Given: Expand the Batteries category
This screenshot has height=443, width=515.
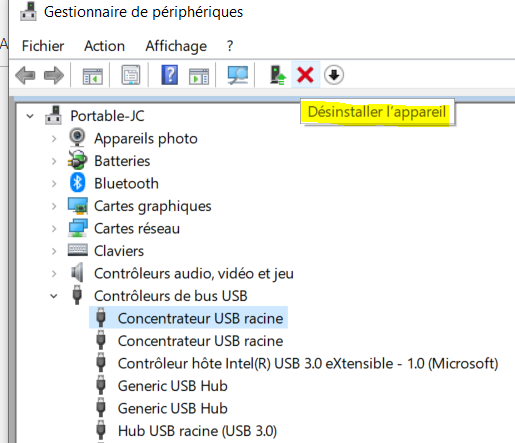Looking at the screenshot, I should (54, 161).
